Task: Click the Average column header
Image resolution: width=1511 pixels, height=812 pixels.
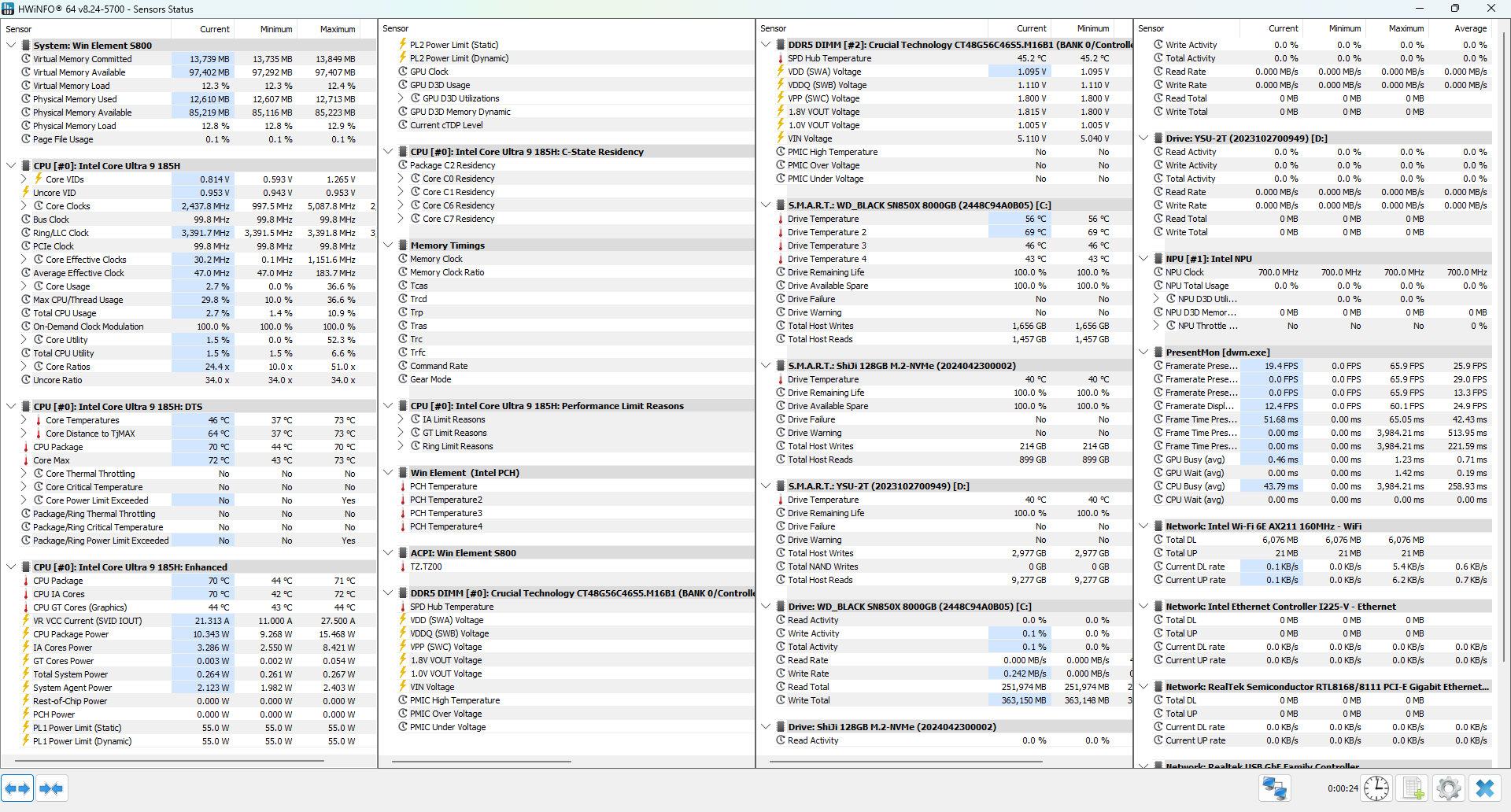Action: [1469, 28]
